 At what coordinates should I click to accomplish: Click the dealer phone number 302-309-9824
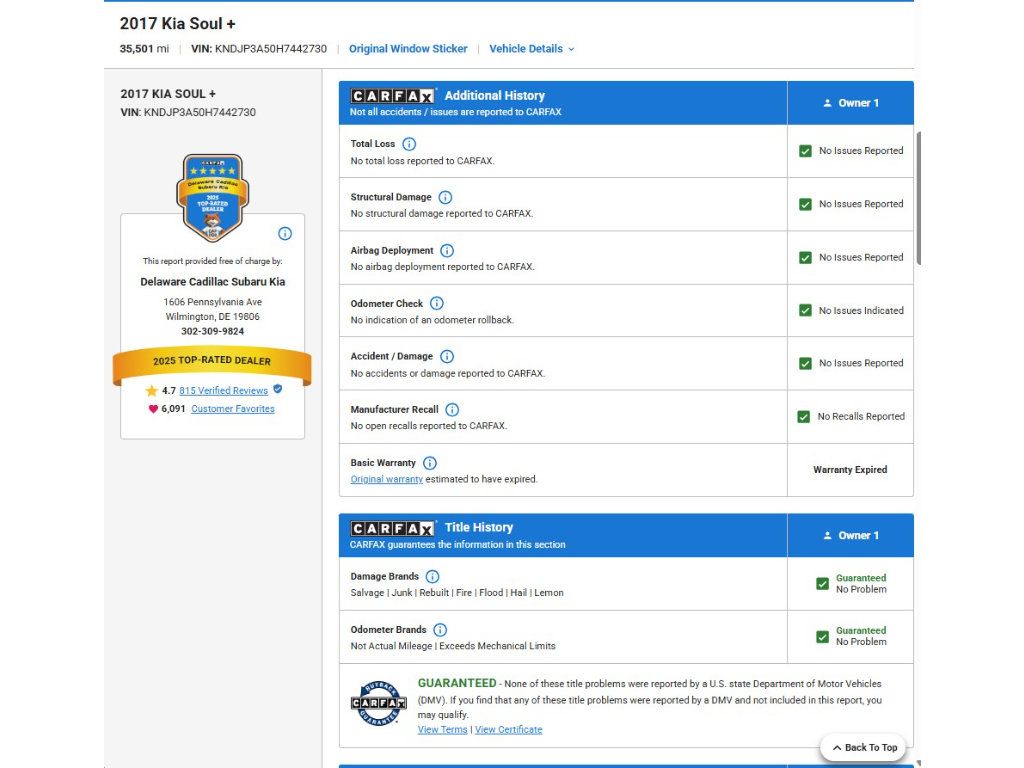[x=212, y=331]
